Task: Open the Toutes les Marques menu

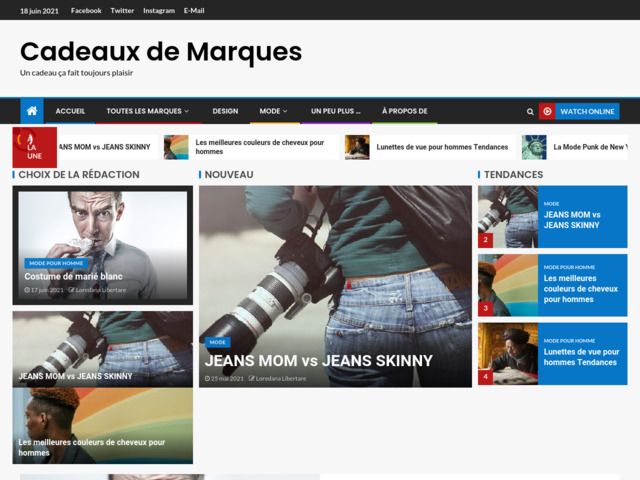Action: pos(144,111)
